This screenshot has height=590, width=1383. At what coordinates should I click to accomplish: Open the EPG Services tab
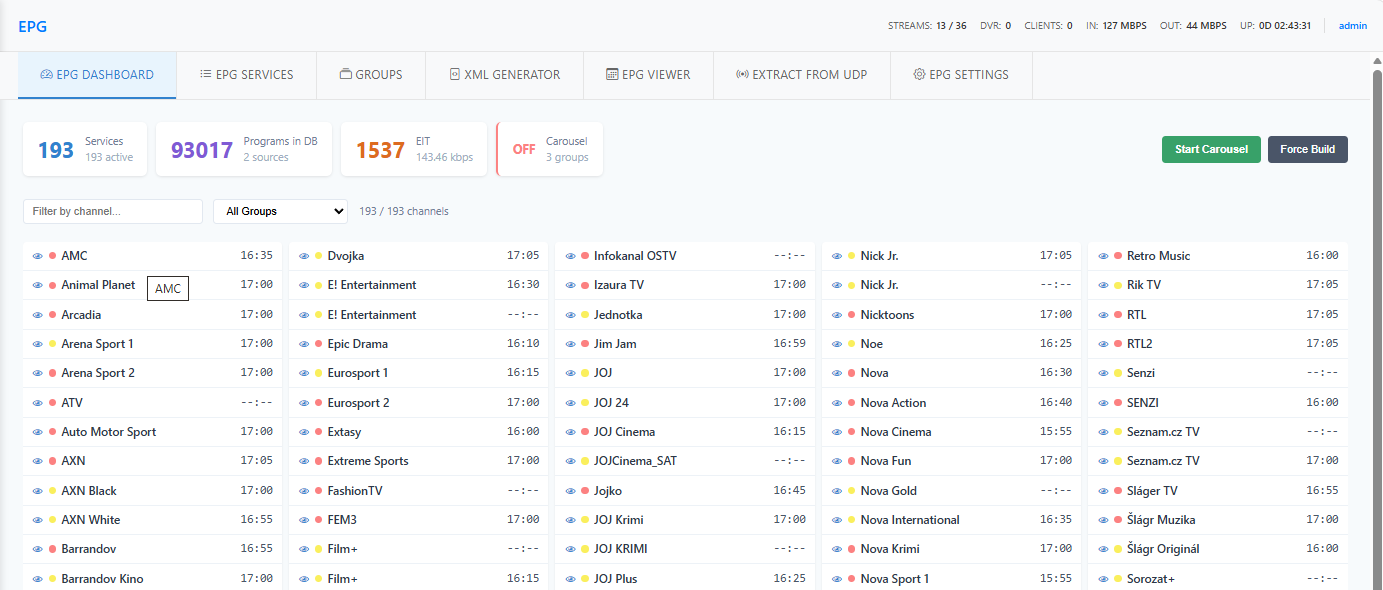coord(246,75)
